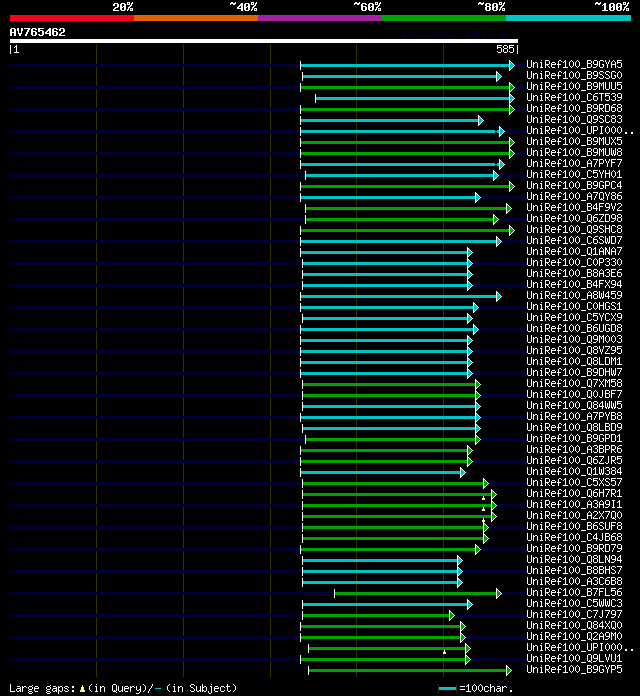640x696 pixels.
Task: Select the UniRef100_C4JB68 label
Action: 574,538
